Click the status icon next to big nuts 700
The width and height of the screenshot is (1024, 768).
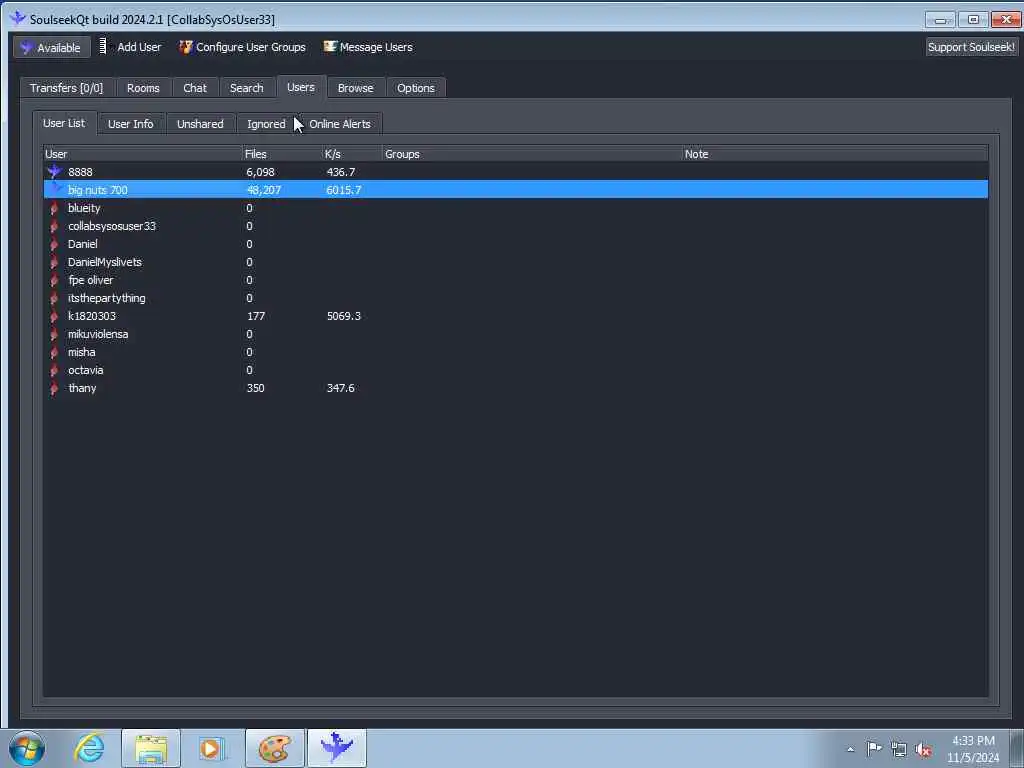(x=54, y=189)
